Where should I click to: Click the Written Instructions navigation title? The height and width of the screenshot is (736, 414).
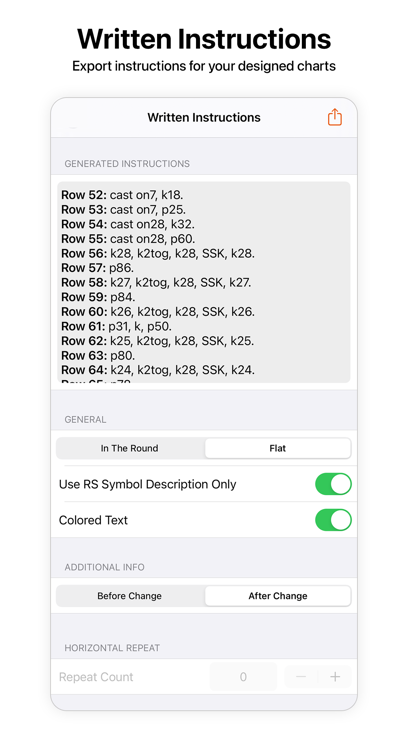(204, 117)
